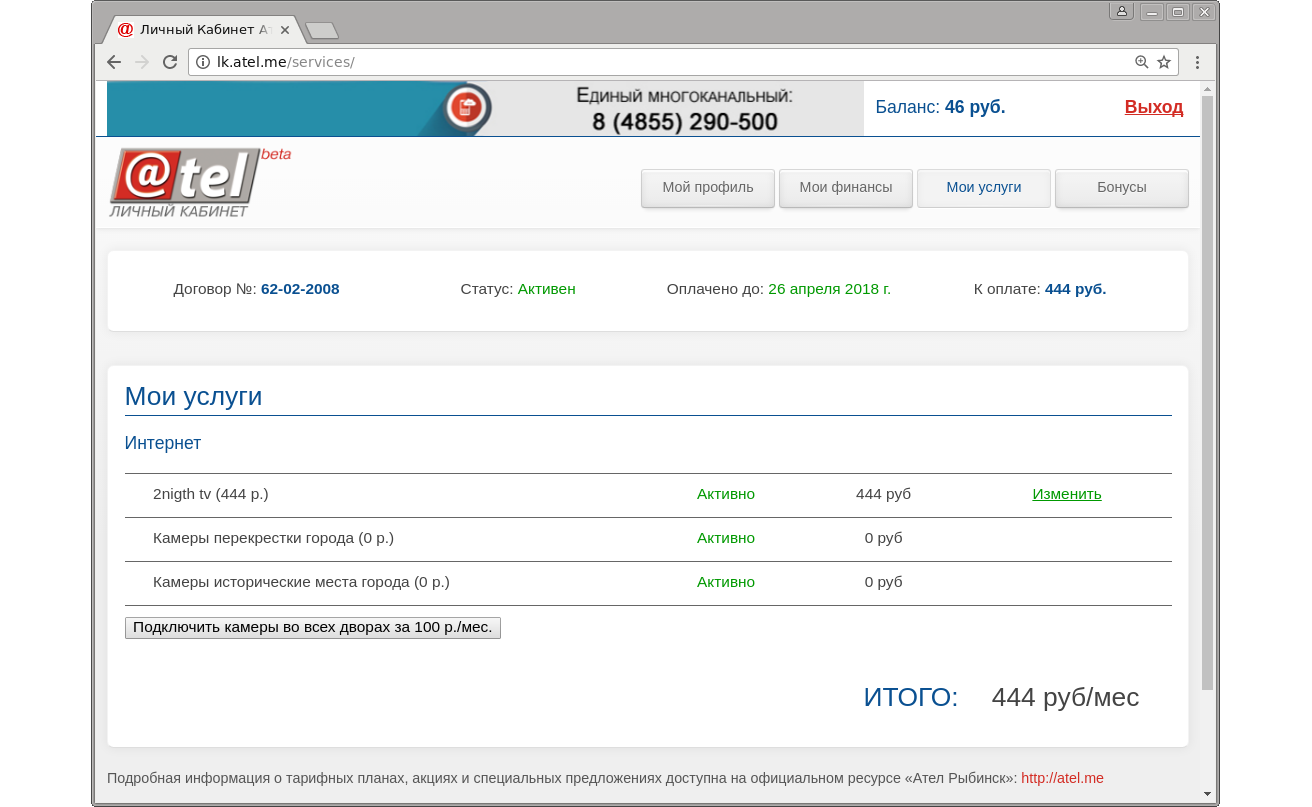This screenshot has width=1312, height=807.
Task: Click the Выход logout link
Action: tap(1153, 108)
